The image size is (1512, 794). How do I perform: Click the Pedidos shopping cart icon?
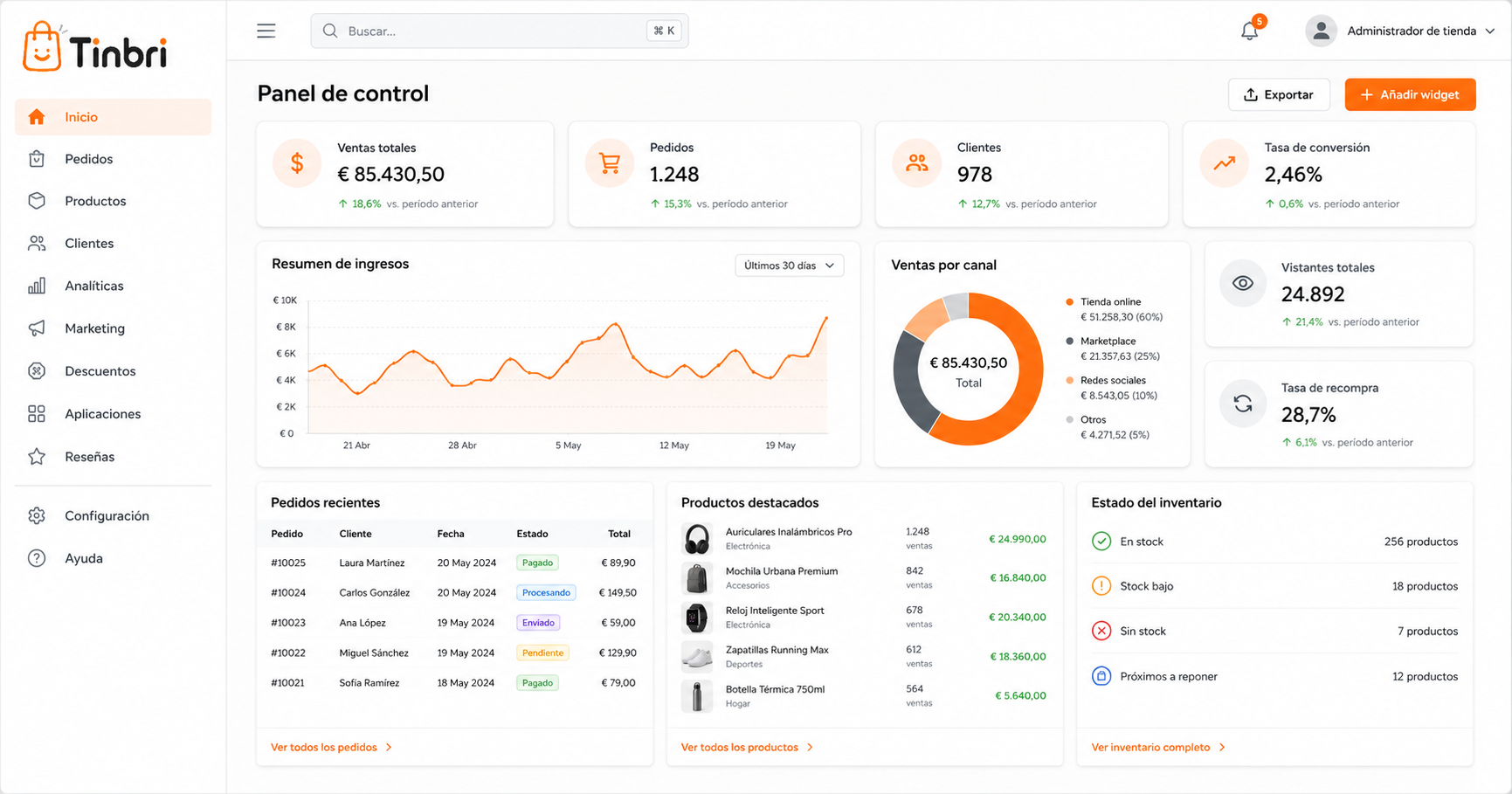tap(610, 163)
